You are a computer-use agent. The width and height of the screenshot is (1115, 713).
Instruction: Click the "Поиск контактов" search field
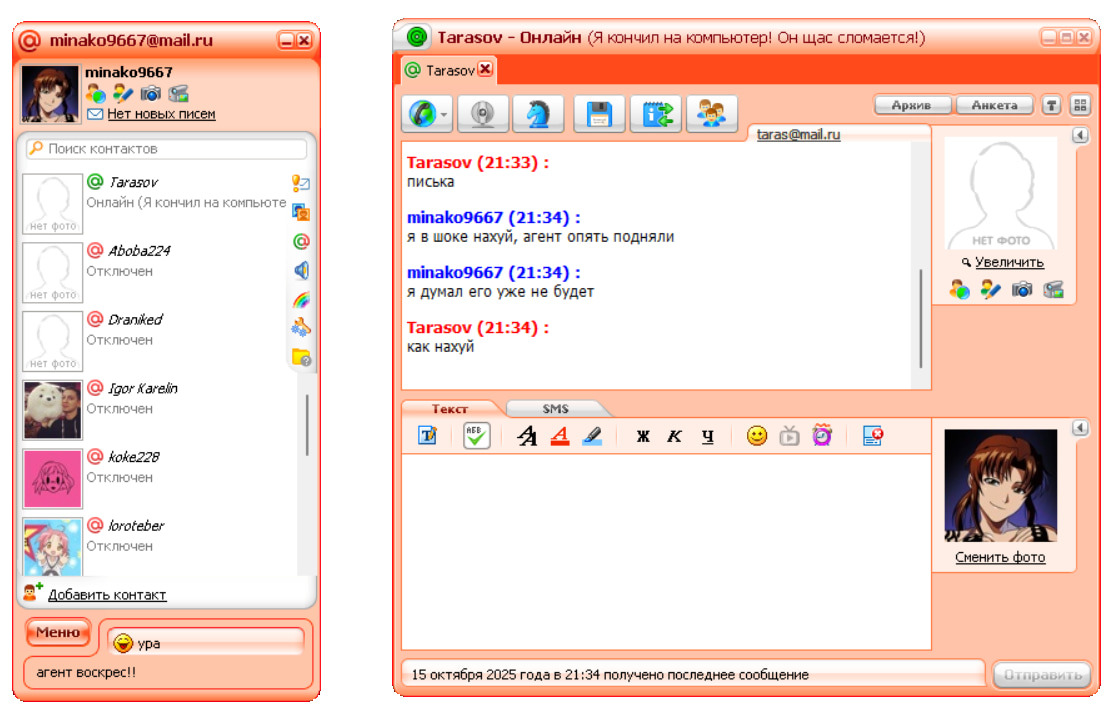click(x=166, y=149)
